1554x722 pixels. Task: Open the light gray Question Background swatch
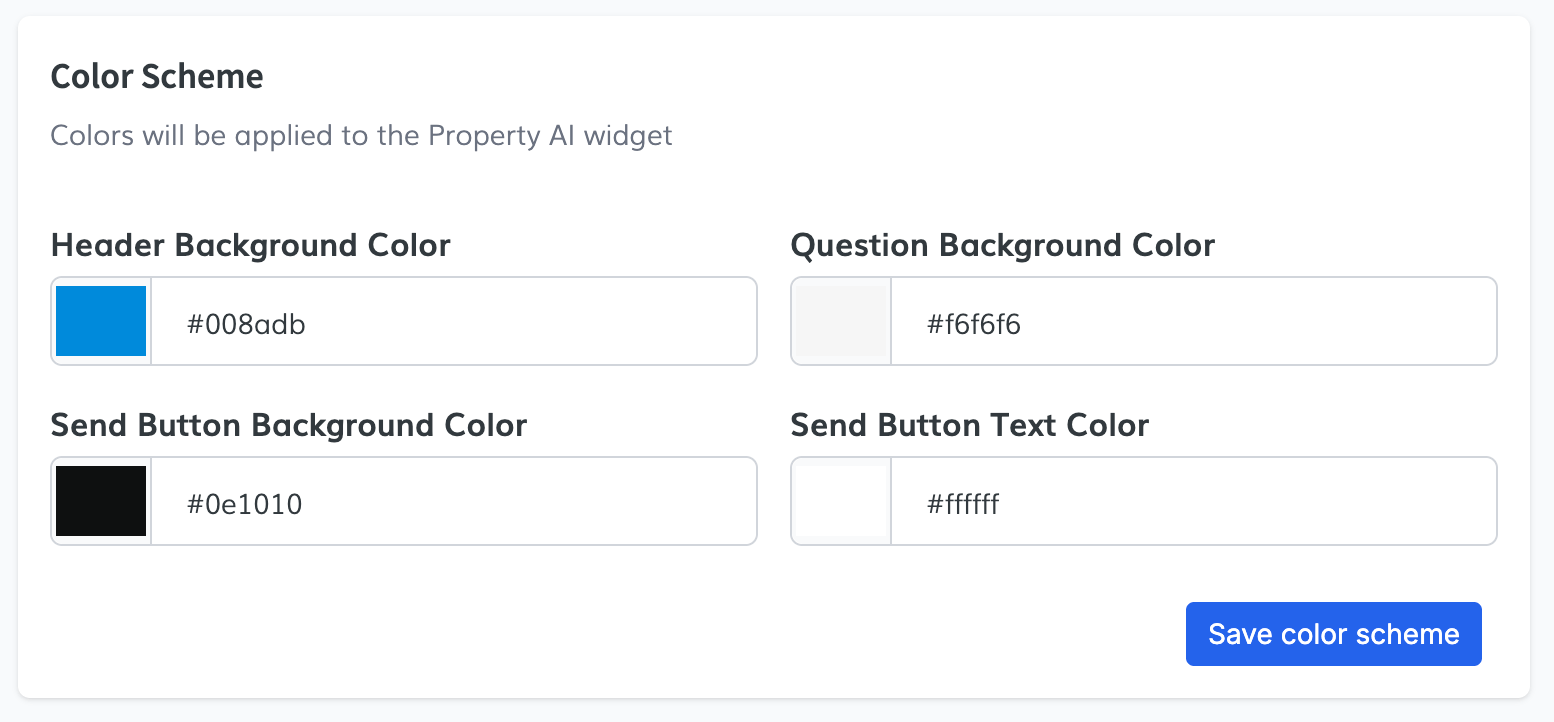[841, 321]
